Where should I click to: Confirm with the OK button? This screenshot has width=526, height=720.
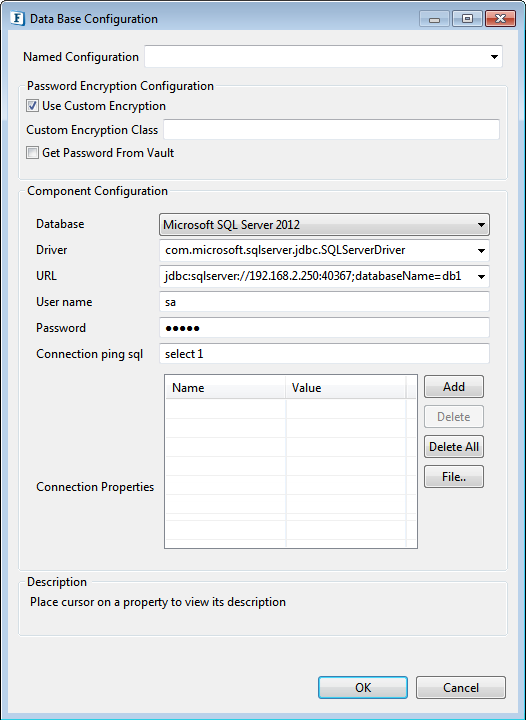coord(363,687)
